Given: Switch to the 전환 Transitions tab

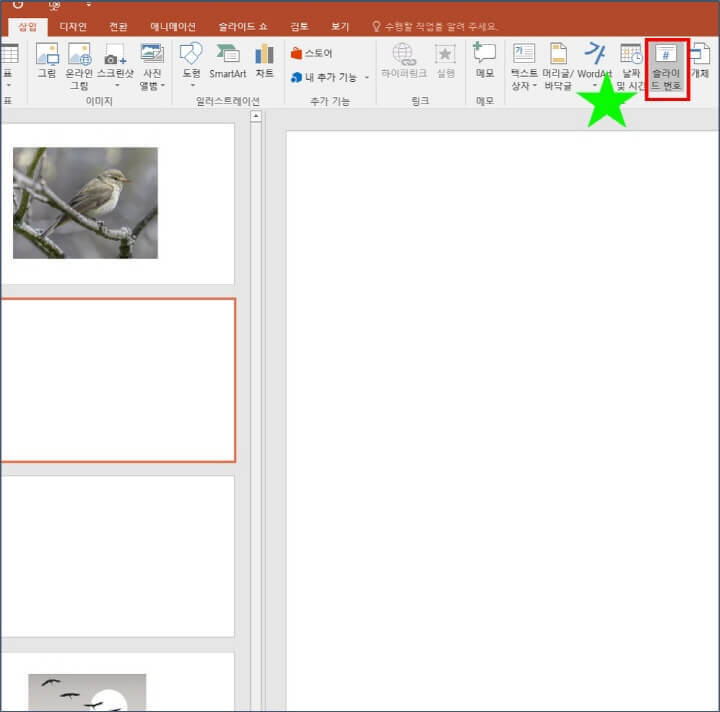Looking at the screenshot, I should point(118,27).
